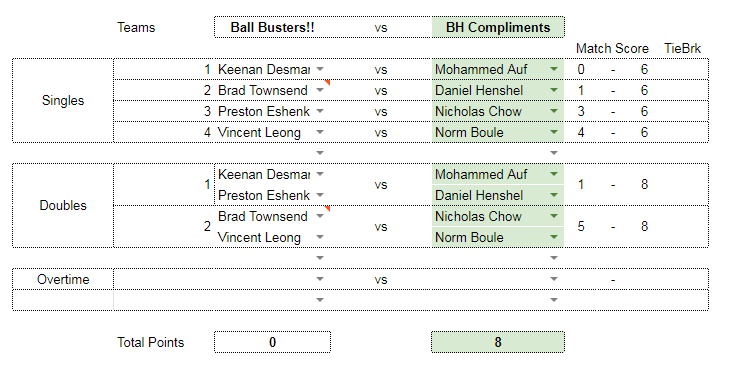Open dropdown arrow beside Mohammed Auf in Singles
Image resolution: width=734 pixels, height=383 pixels.
tap(554, 69)
